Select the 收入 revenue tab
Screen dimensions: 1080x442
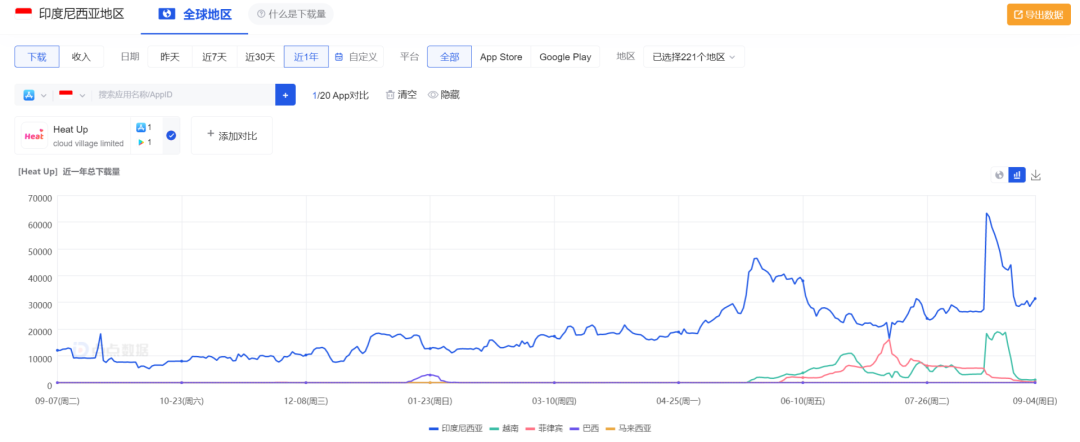pyautogui.click(x=81, y=57)
